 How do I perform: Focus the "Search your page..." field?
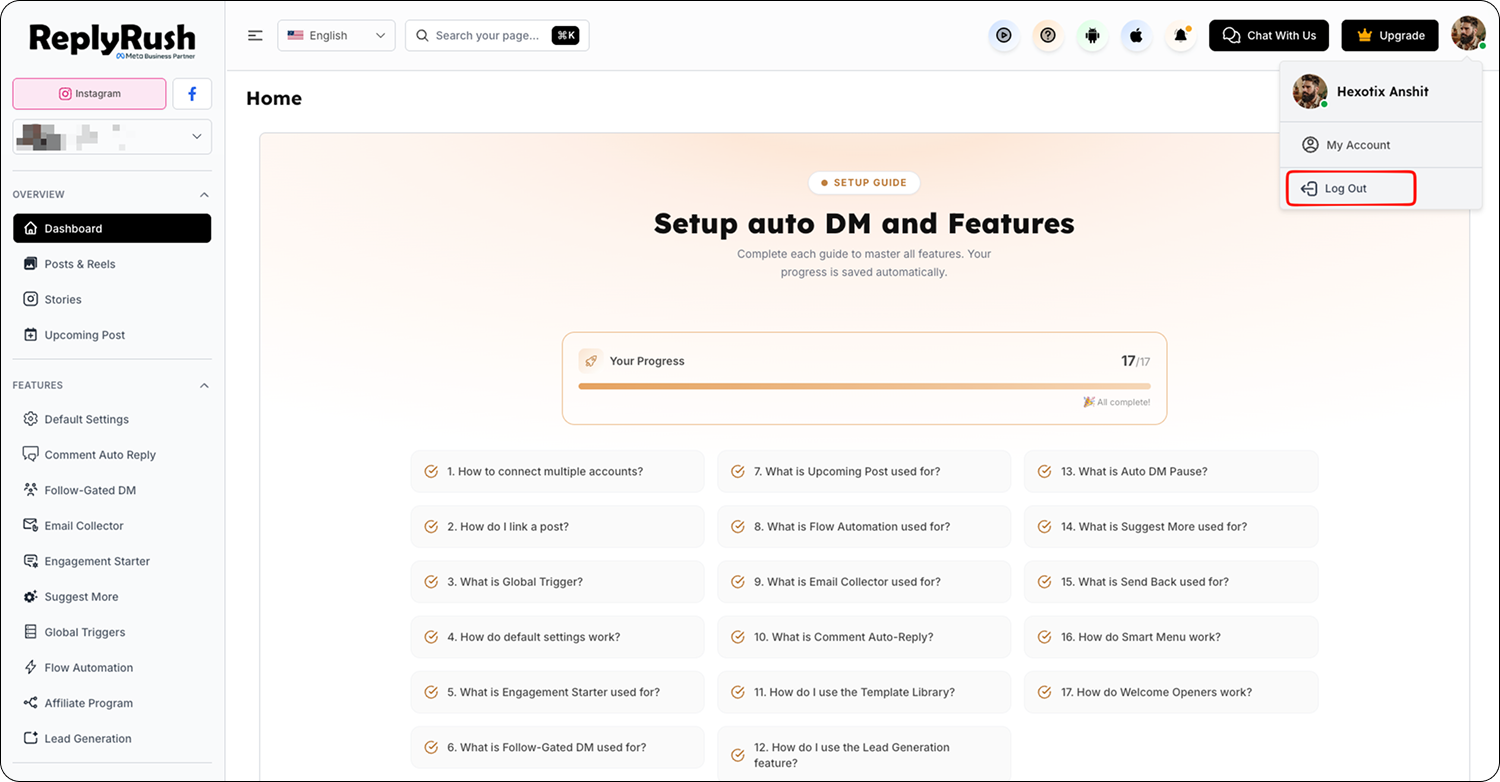coord(497,36)
